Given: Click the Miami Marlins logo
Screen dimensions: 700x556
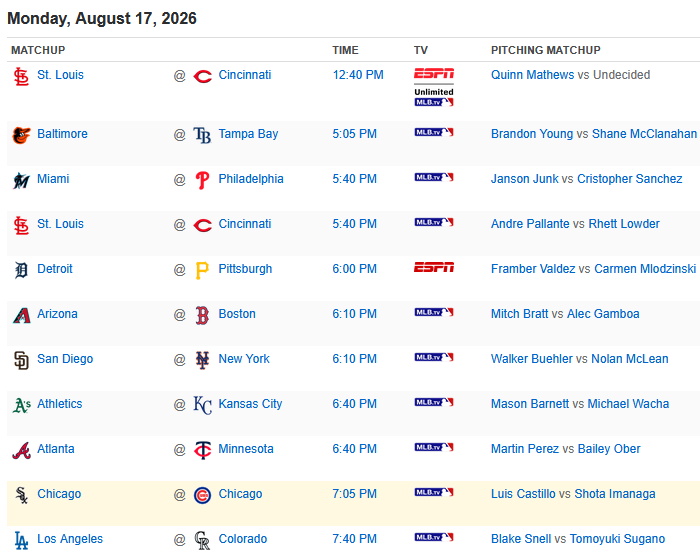Looking at the screenshot, I should [x=21, y=180].
